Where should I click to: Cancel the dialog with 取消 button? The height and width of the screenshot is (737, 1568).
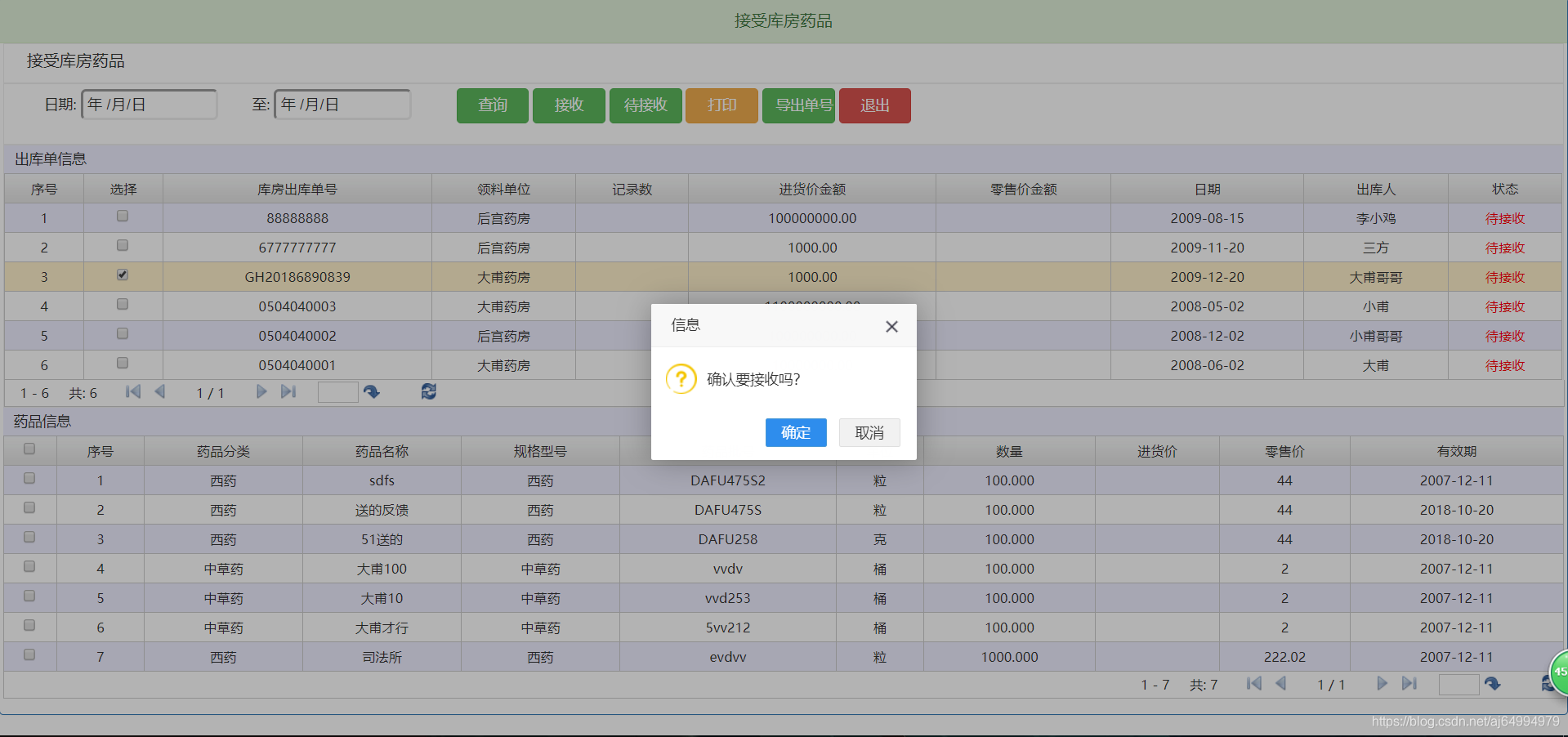[869, 432]
